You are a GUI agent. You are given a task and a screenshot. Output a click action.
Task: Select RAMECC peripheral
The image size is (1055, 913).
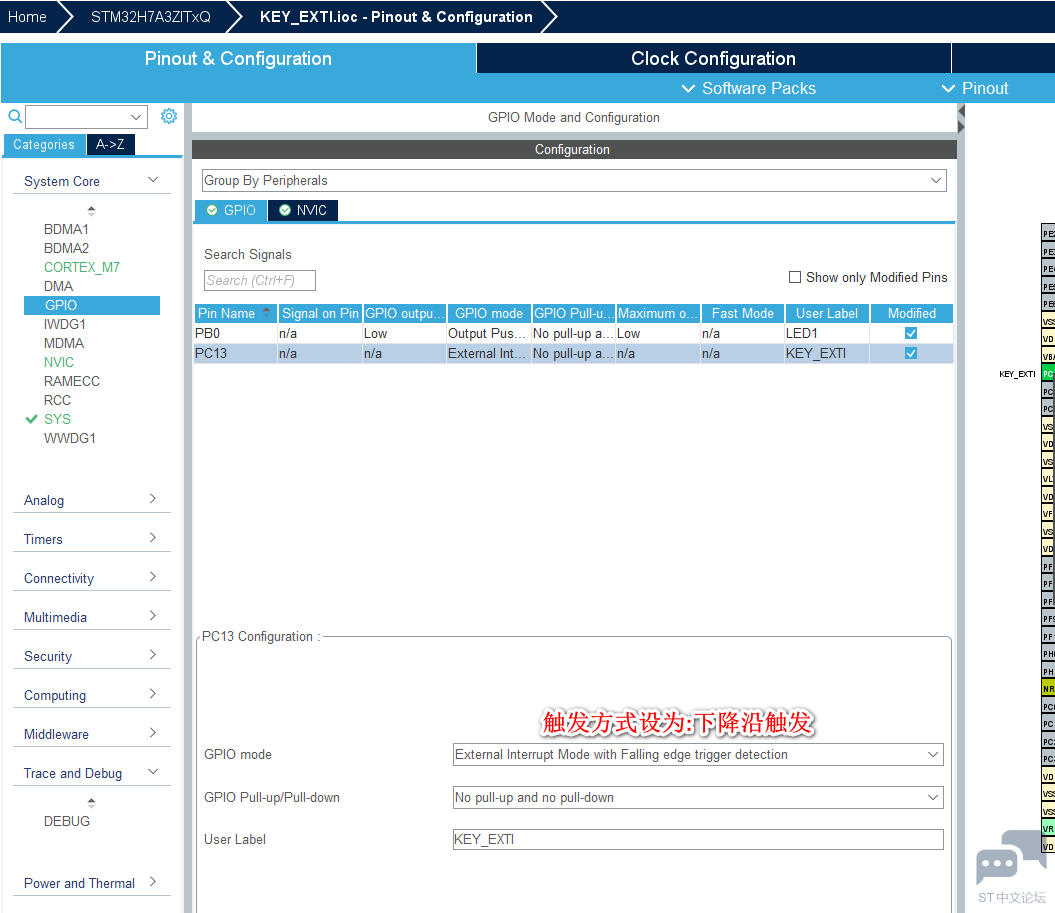[x=72, y=381]
